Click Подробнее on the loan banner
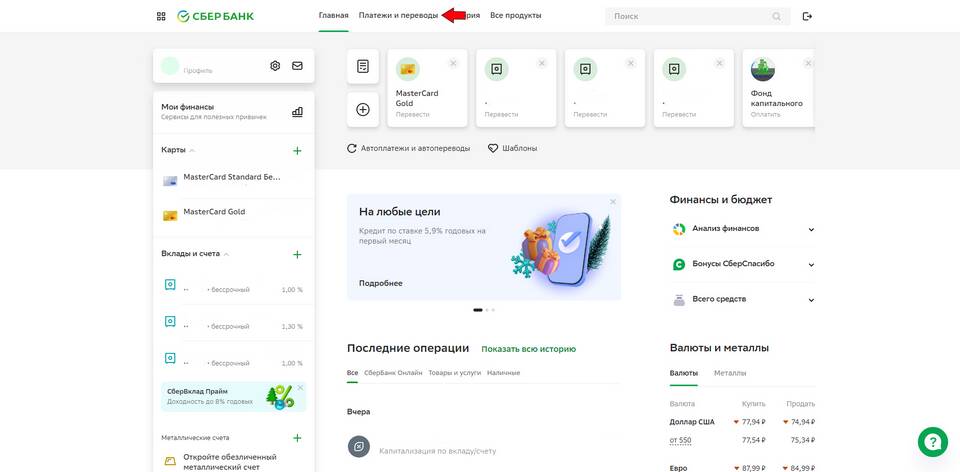960x472 pixels. click(381, 283)
